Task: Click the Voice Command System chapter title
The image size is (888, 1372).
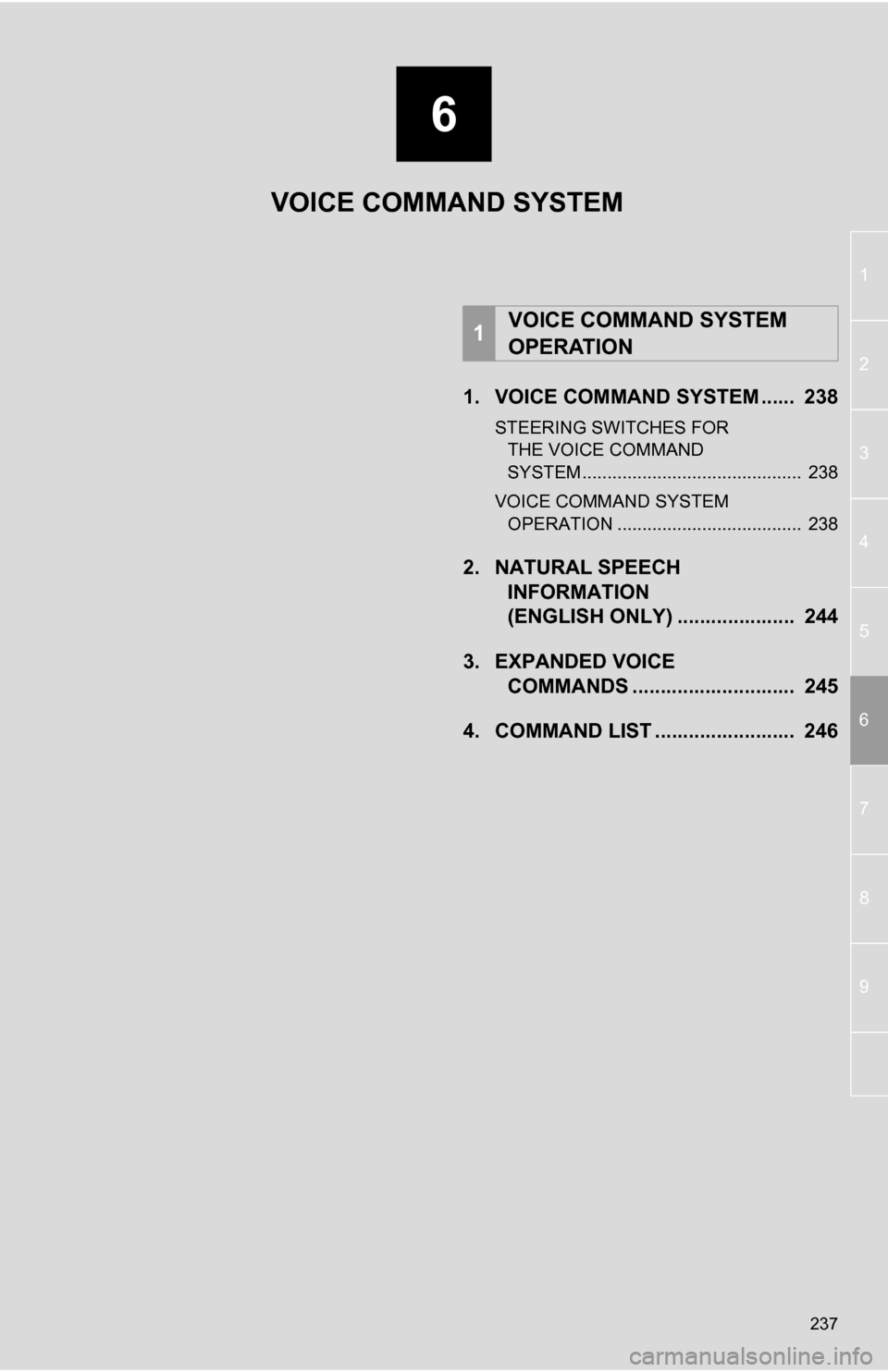Action: pos(447,202)
